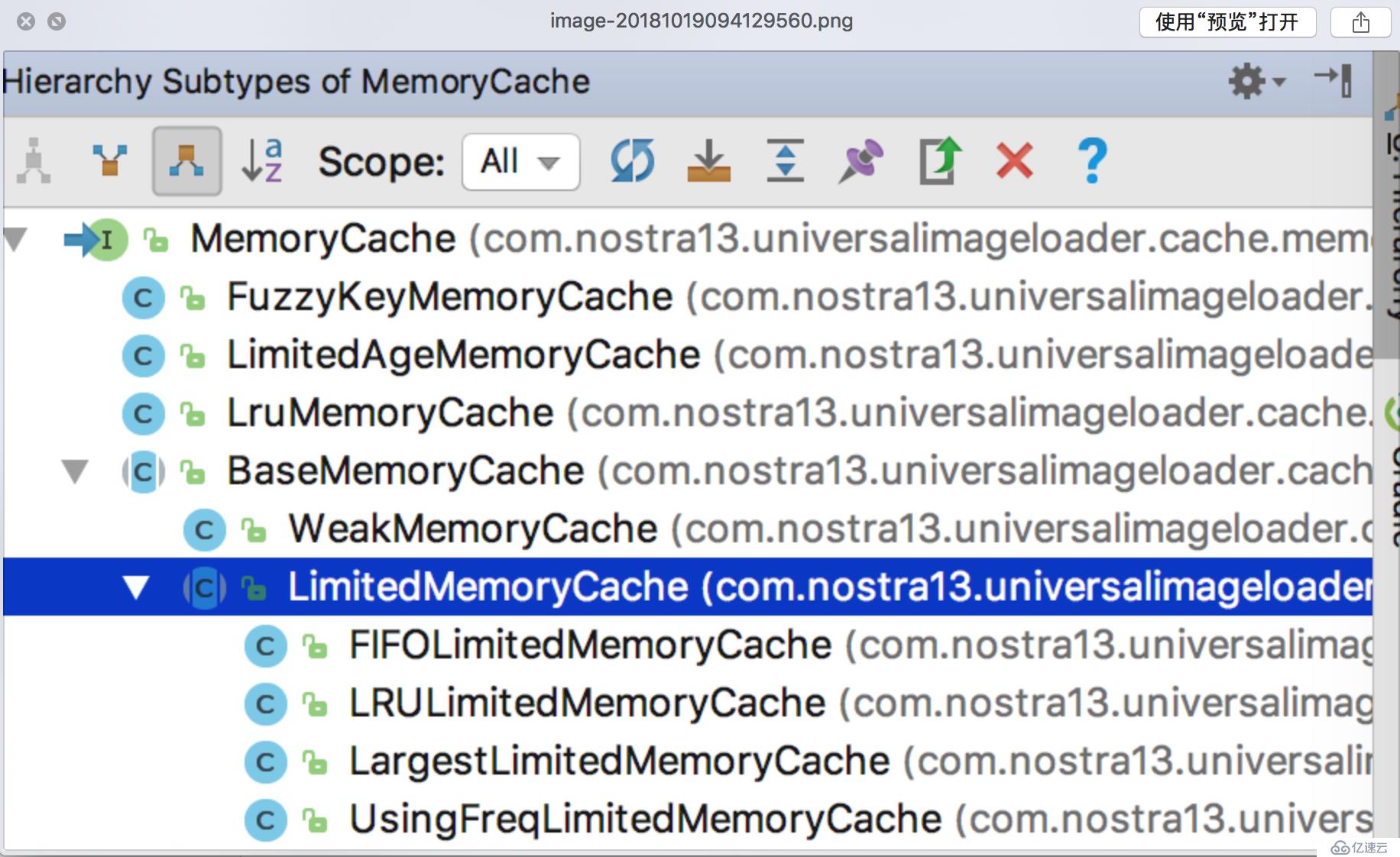Click the Export to Text File icon
The image size is (1400, 857).
pyautogui.click(x=939, y=161)
